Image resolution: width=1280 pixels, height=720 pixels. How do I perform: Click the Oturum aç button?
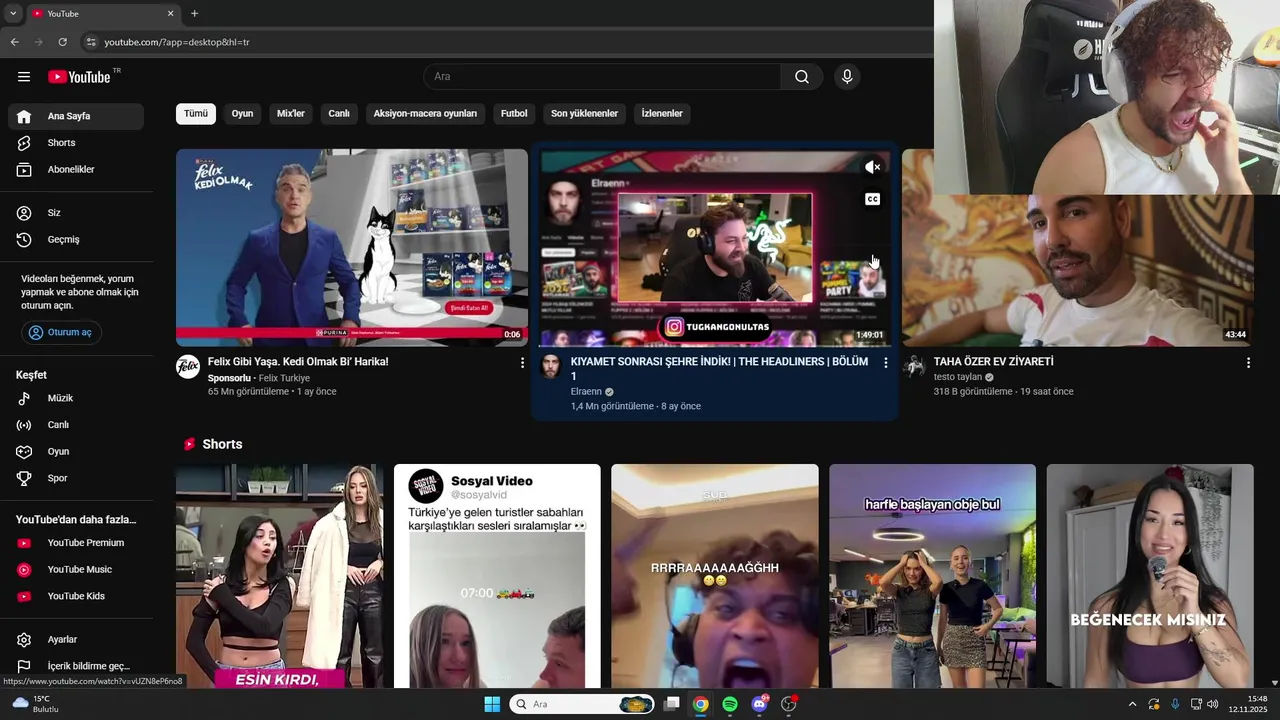click(x=61, y=332)
